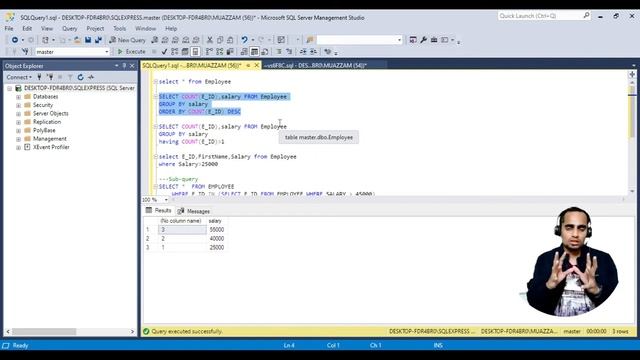Click the Parse checkmark icon
This screenshot has width=640, height=360.
[164, 52]
